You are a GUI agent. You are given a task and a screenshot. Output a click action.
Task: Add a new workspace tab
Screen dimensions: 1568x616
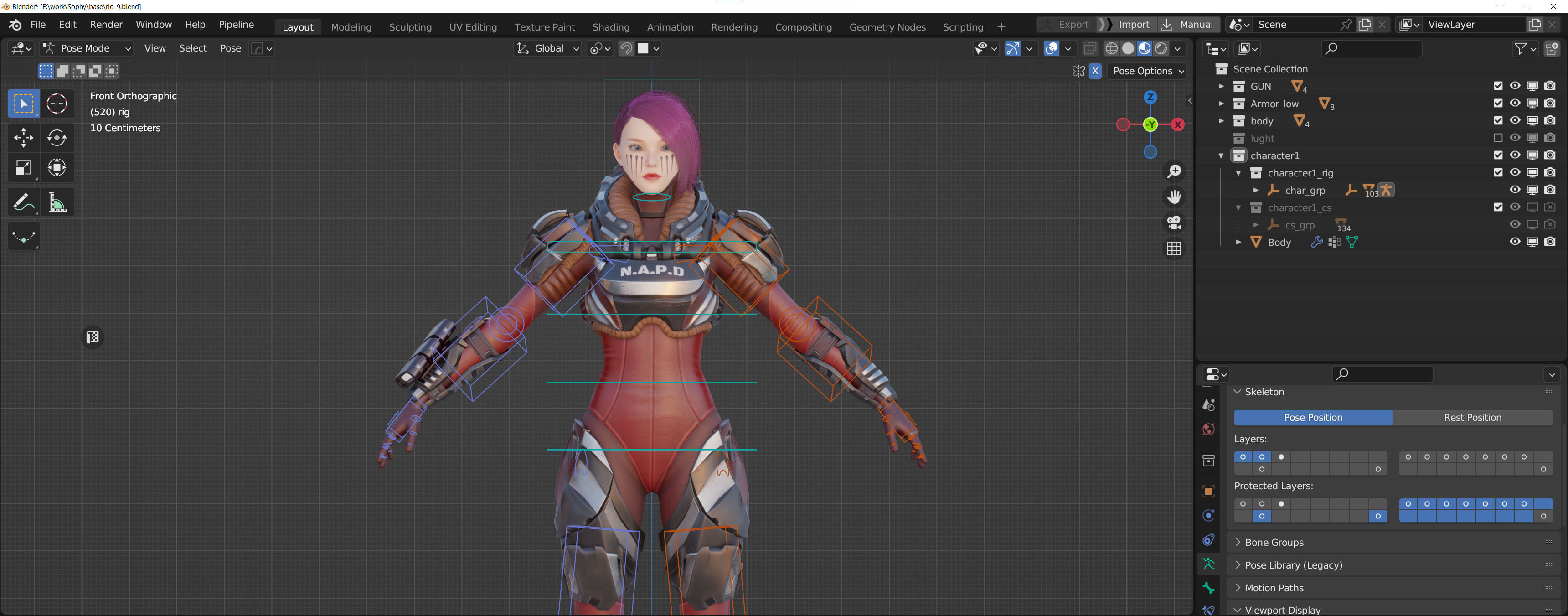(1001, 27)
